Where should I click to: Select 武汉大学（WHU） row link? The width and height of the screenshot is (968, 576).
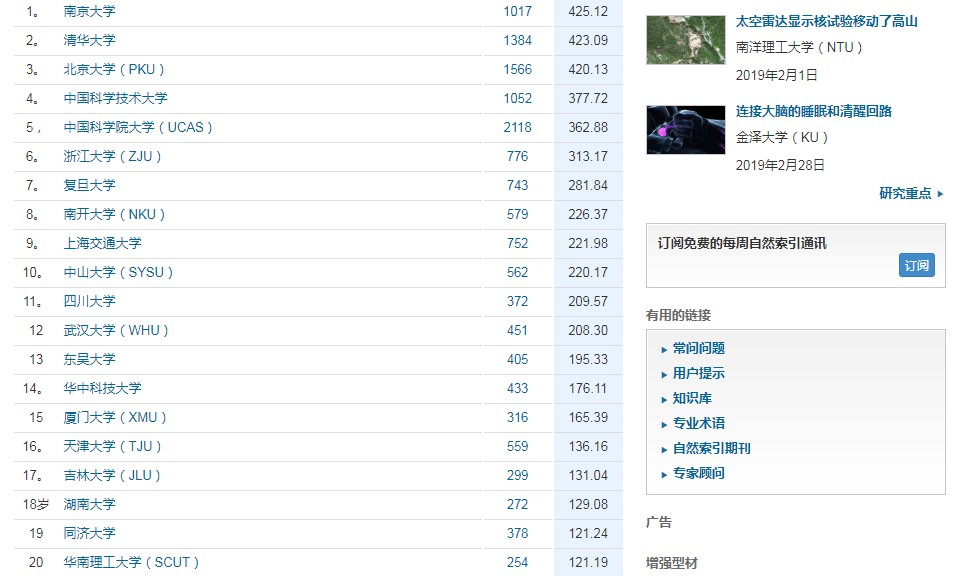point(115,330)
